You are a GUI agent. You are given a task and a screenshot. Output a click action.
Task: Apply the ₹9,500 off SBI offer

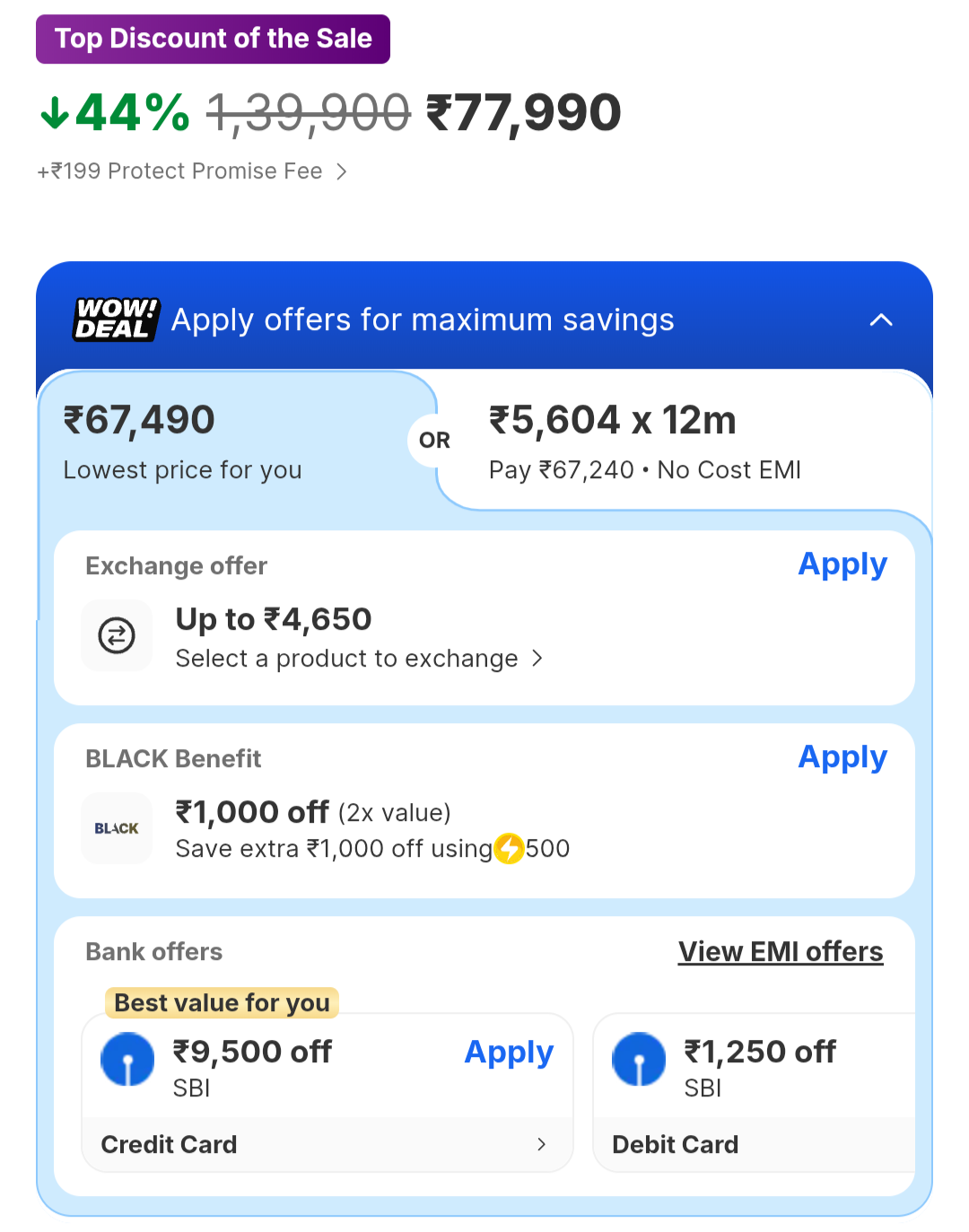[509, 1052]
